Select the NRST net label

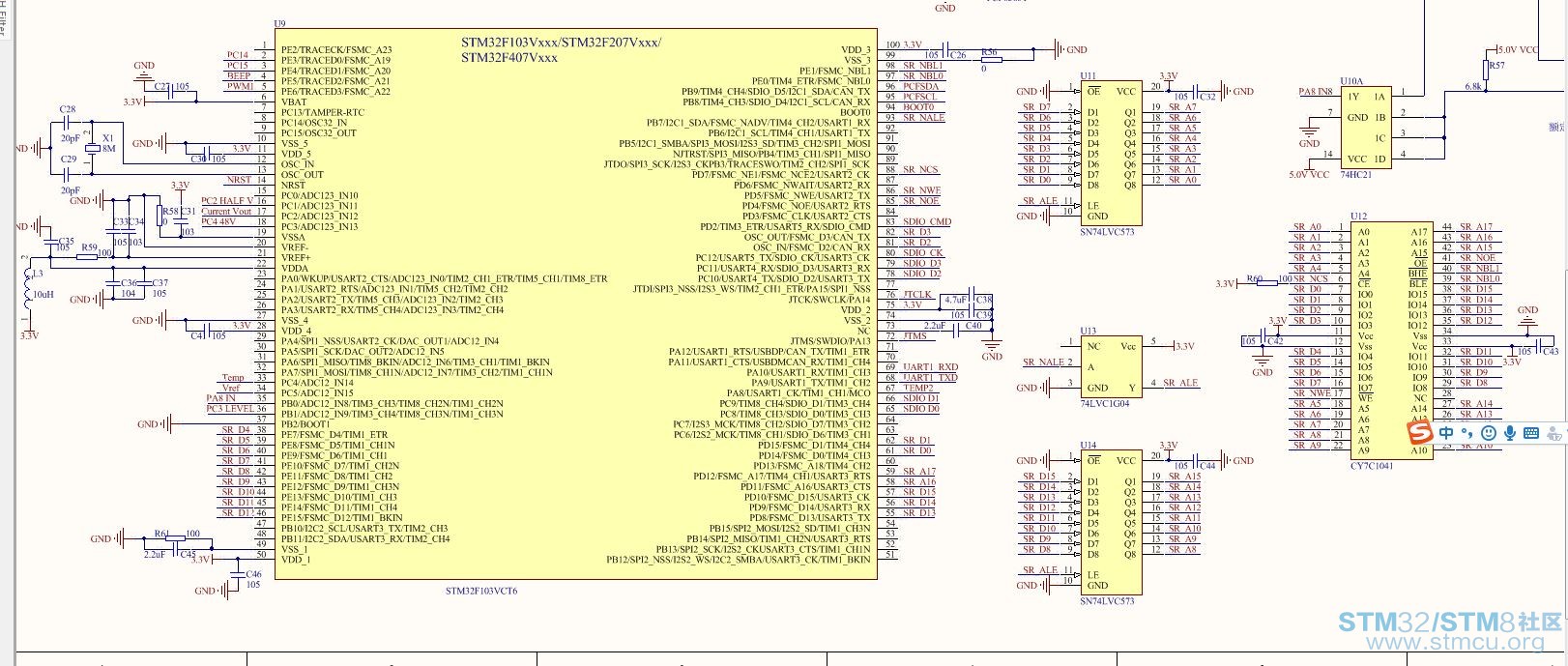click(x=239, y=180)
